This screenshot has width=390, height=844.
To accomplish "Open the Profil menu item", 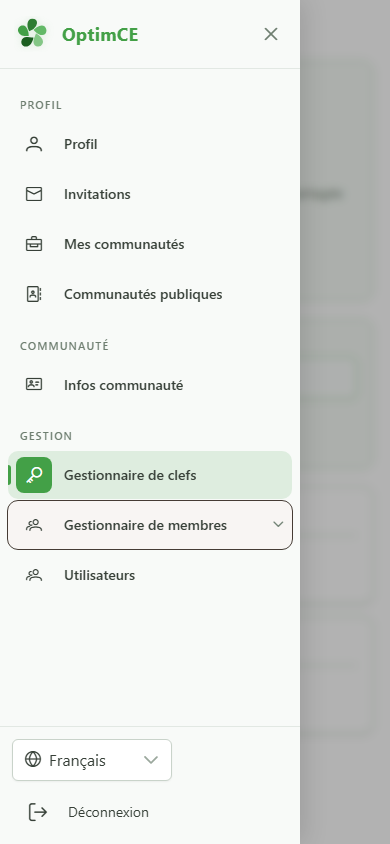I will point(150,144).
